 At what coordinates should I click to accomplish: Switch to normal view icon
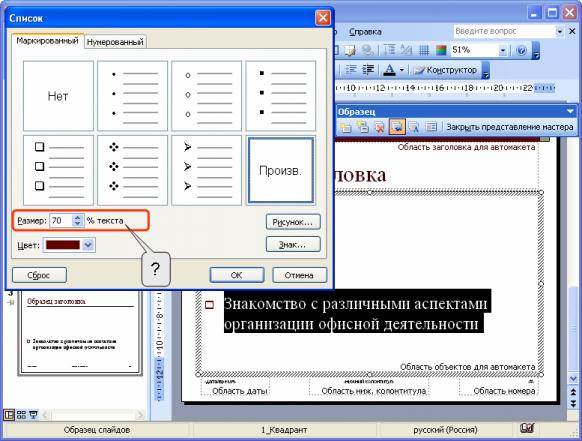9,415
